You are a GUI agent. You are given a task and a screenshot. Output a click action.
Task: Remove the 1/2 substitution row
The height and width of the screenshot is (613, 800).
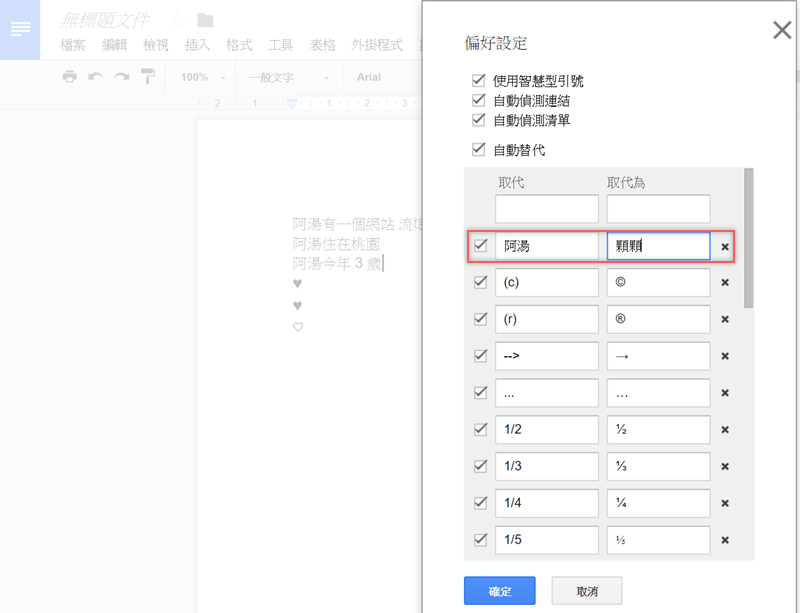[724, 430]
